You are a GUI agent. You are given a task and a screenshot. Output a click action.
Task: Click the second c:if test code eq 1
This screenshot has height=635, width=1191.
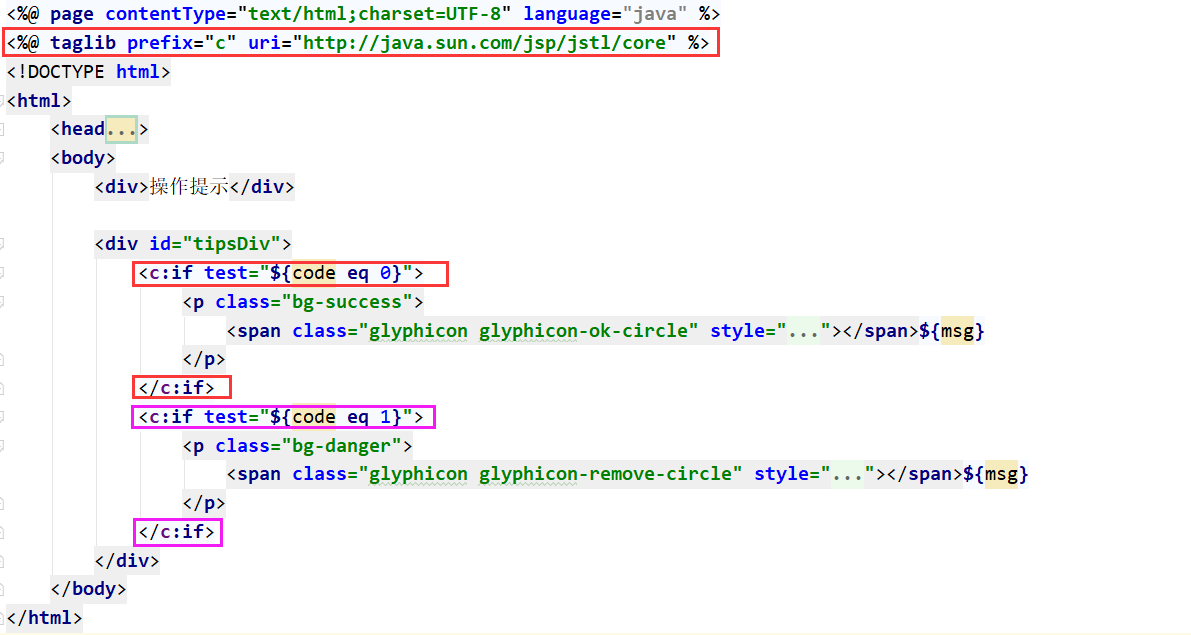(x=285, y=417)
